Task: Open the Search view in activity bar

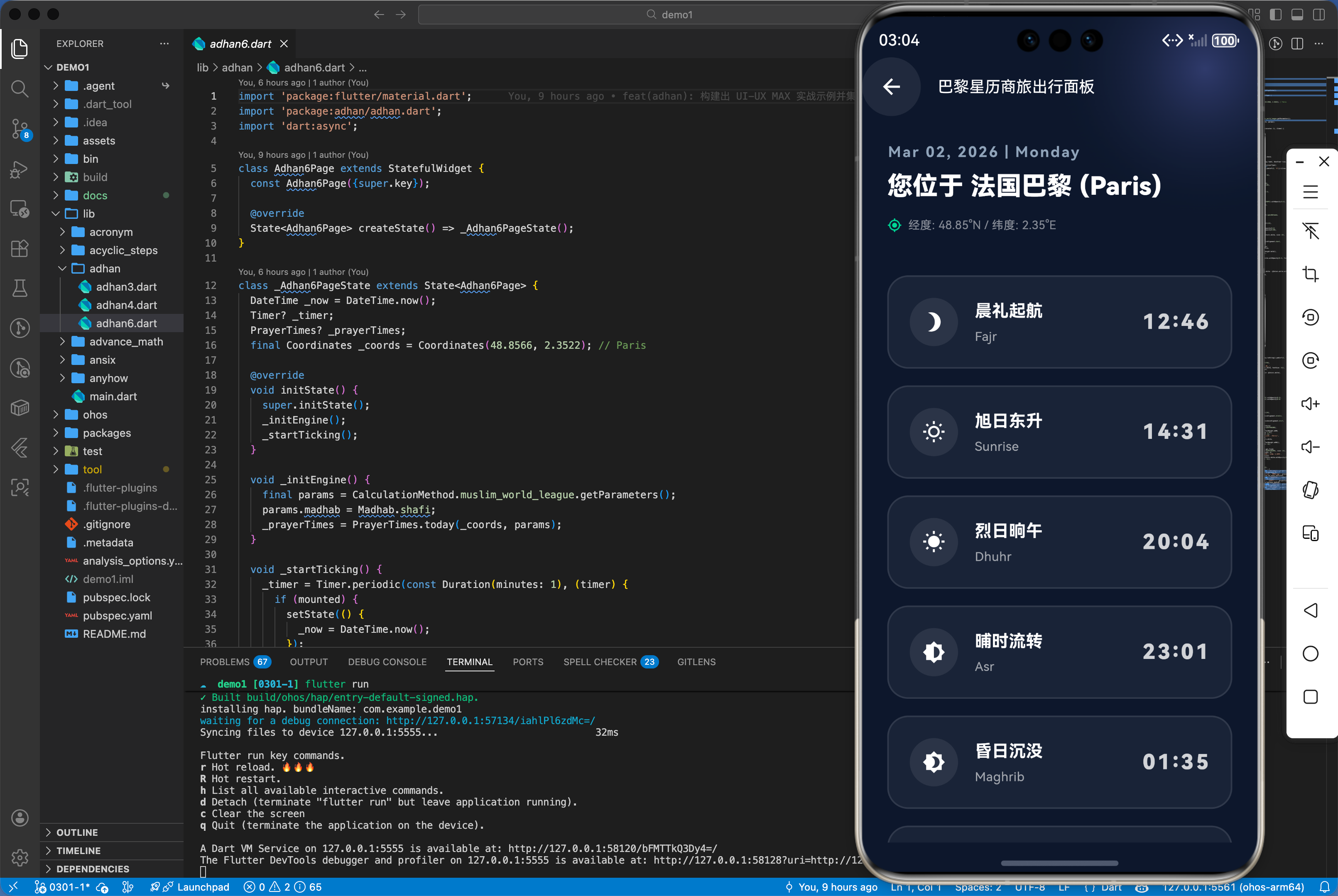Action: coord(20,88)
